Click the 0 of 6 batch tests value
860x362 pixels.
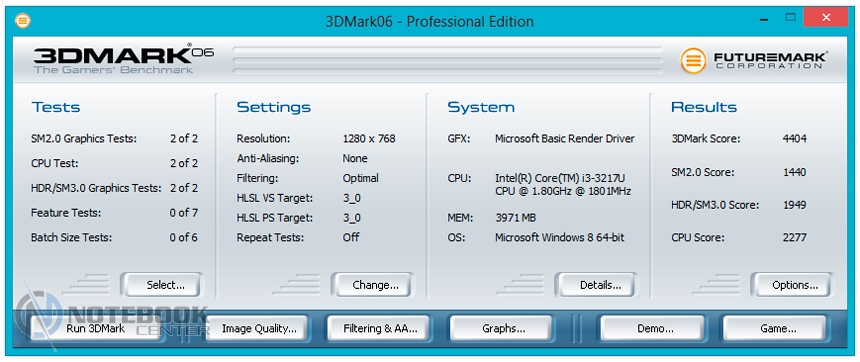click(184, 237)
